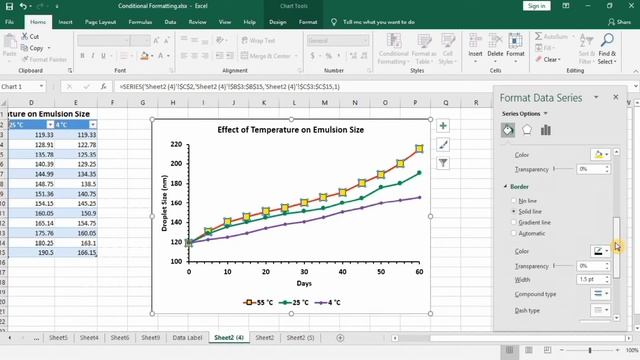Click the Chart Elements plus button
The width and height of the screenshot is (640, 360).
point(443,126)
